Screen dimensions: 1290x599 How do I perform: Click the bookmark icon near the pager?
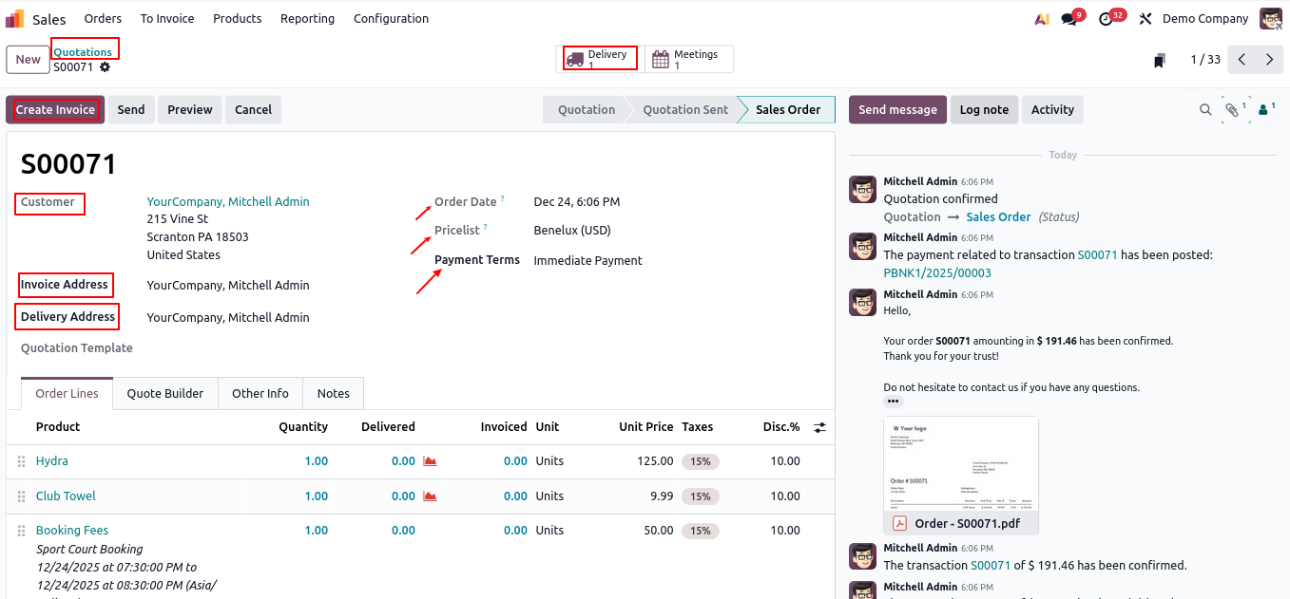1159,61
